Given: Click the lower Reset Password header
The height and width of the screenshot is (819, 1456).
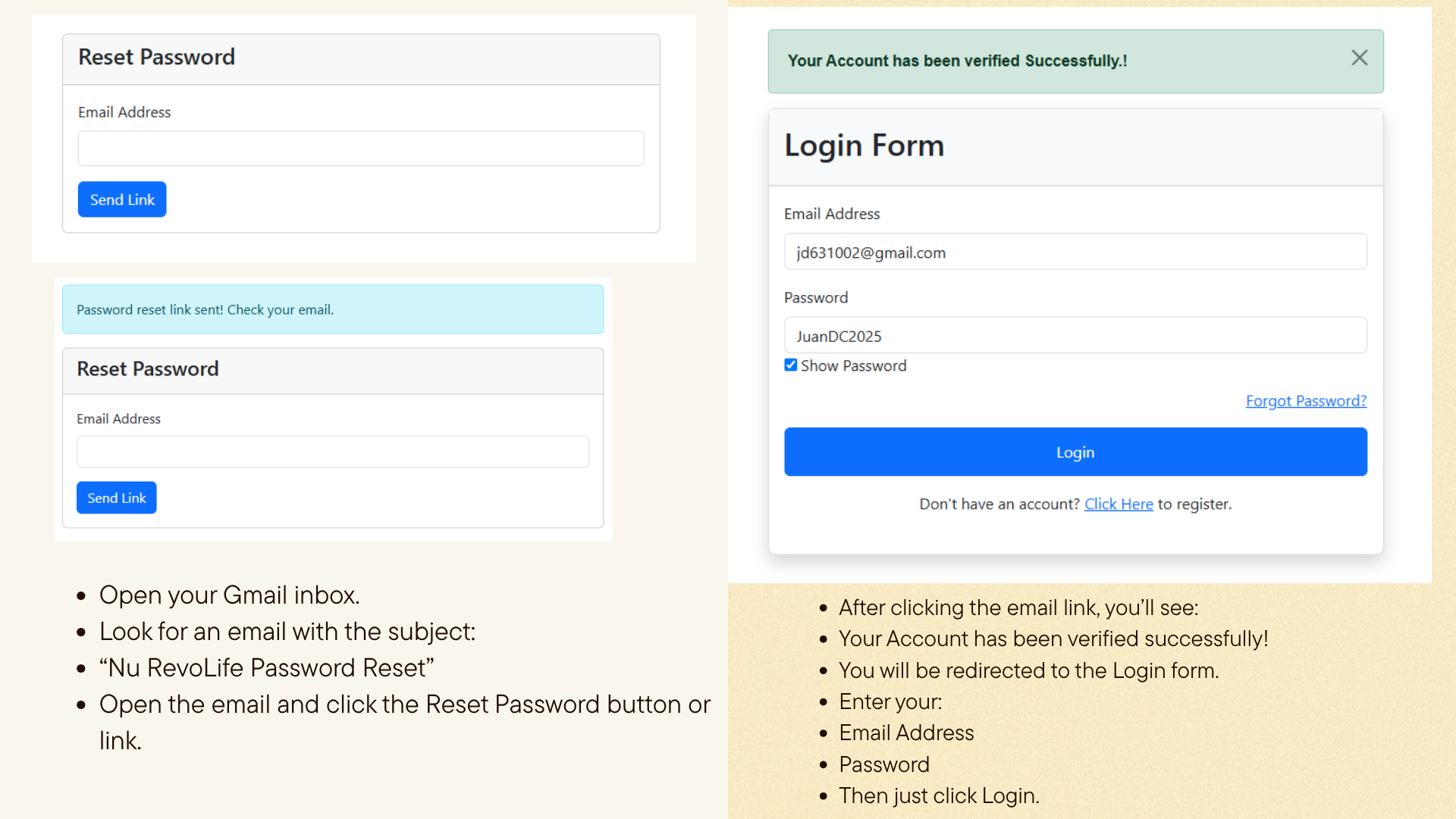Looking at the screenshot, I should coord(148,369).
